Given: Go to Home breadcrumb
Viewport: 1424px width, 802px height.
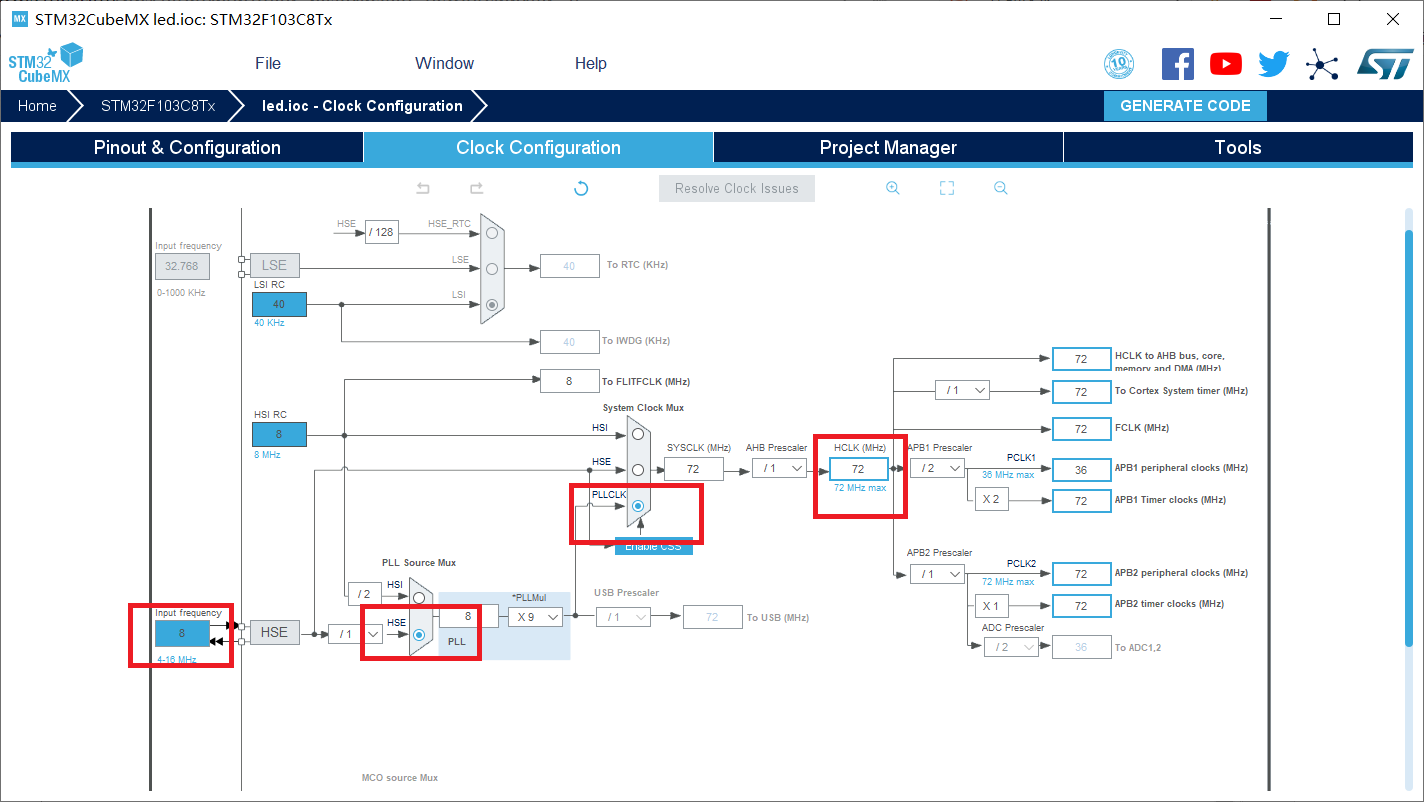Looking at the screenshot, I should tap(37, 106).
